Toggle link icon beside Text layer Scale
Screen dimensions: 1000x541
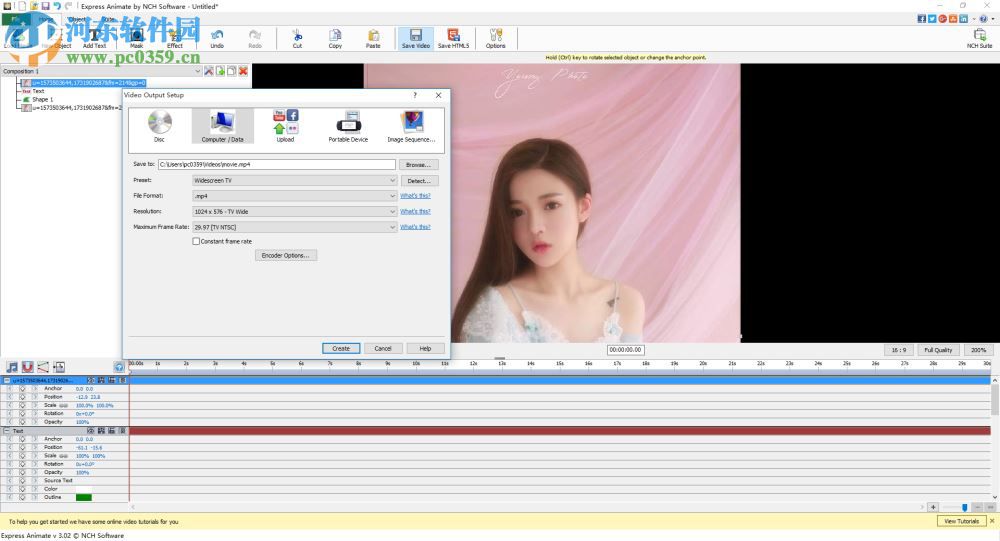(x=64, y=456)
